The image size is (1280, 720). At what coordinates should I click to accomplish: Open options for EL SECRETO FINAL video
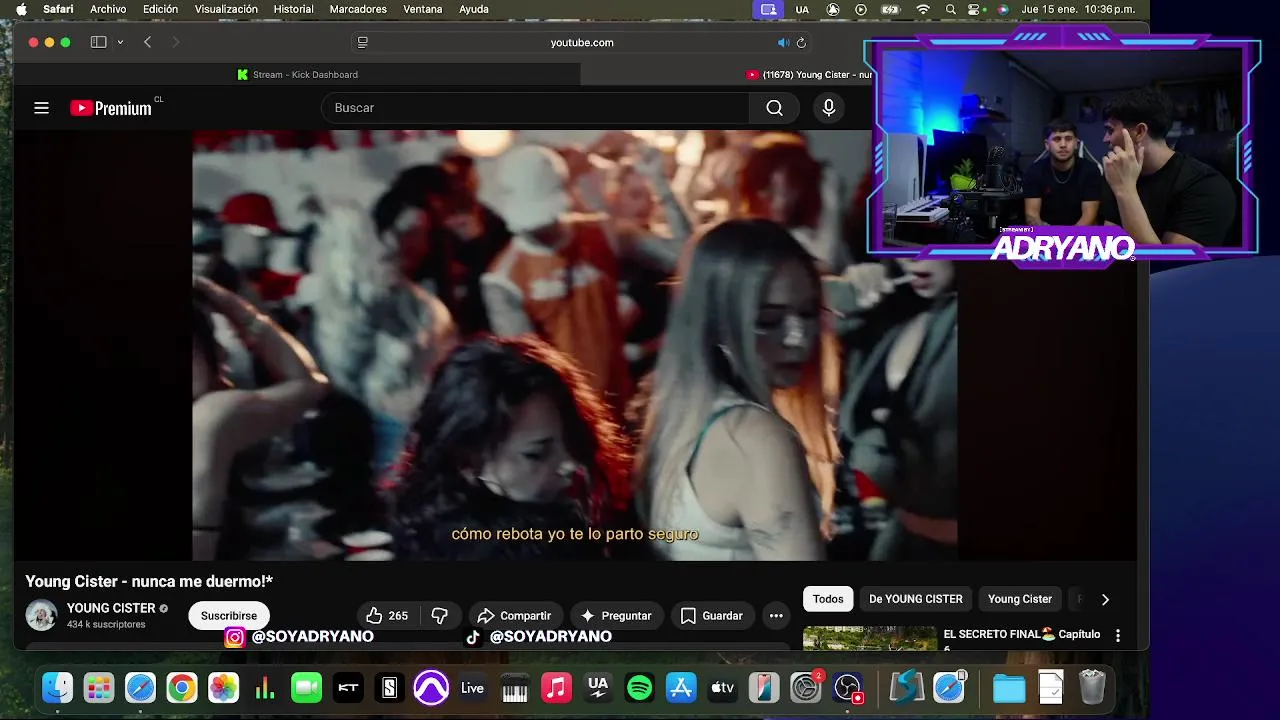[x=1118, y=635]
